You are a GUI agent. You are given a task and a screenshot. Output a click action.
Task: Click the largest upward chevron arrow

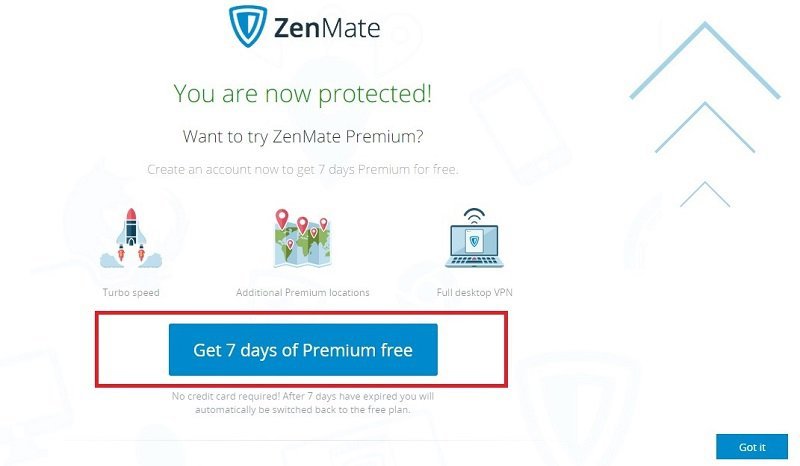[x=705, y=60]
